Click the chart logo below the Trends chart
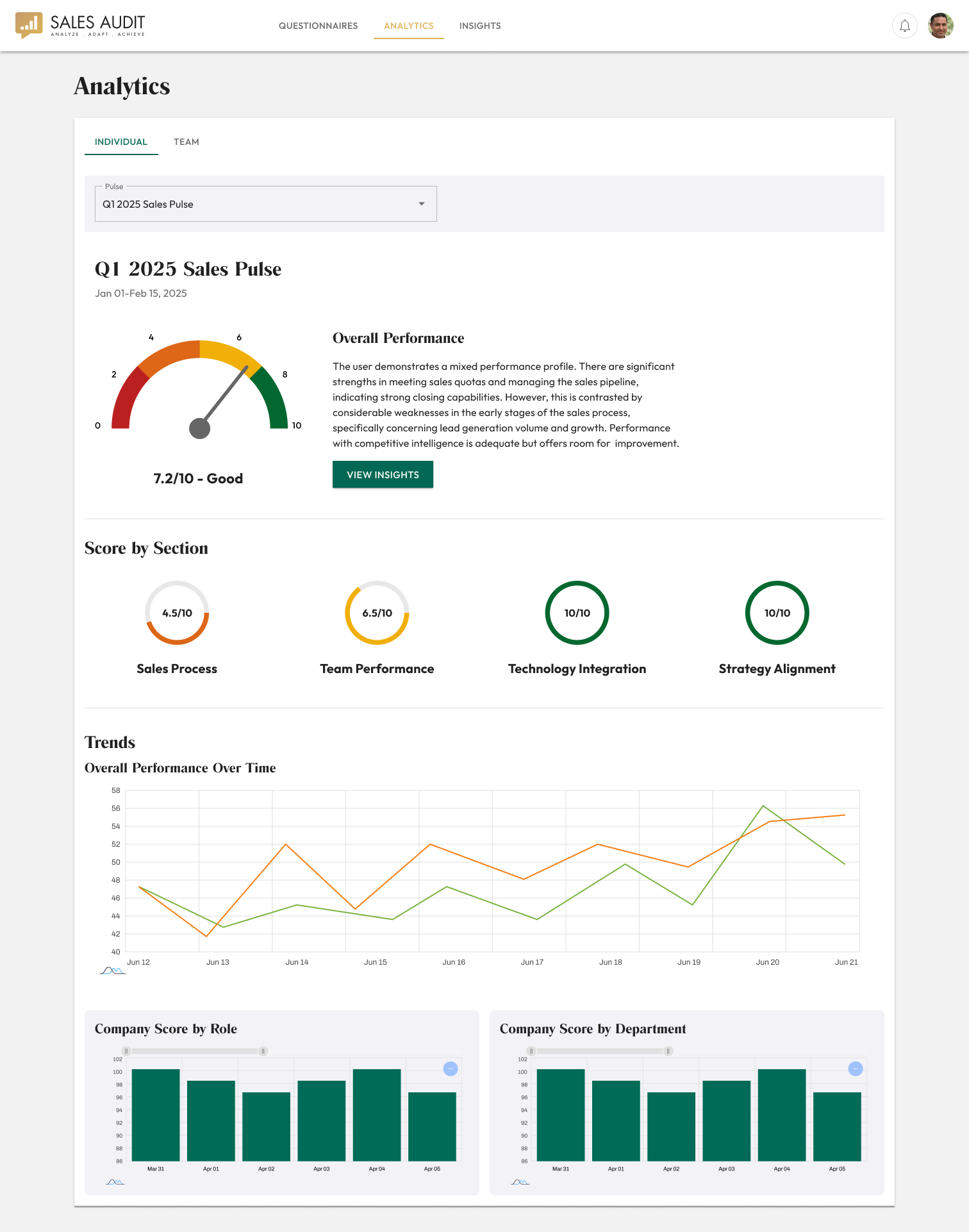Image resolution: width=969 pixels, height=1232 pixels. click(113, 970)
